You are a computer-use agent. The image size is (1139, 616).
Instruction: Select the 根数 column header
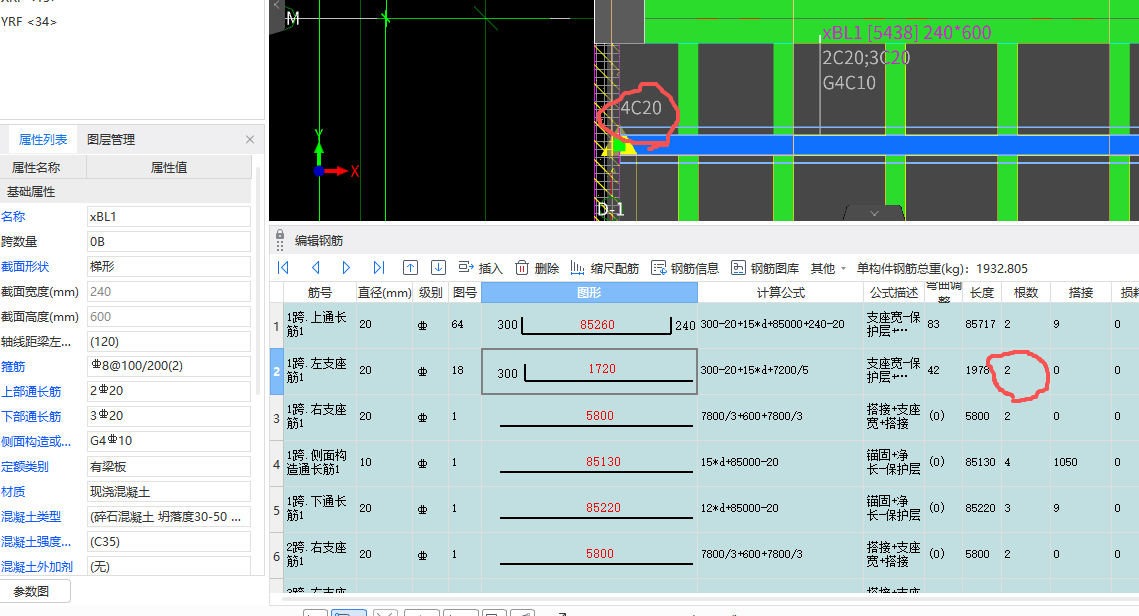click(1026, 293)
